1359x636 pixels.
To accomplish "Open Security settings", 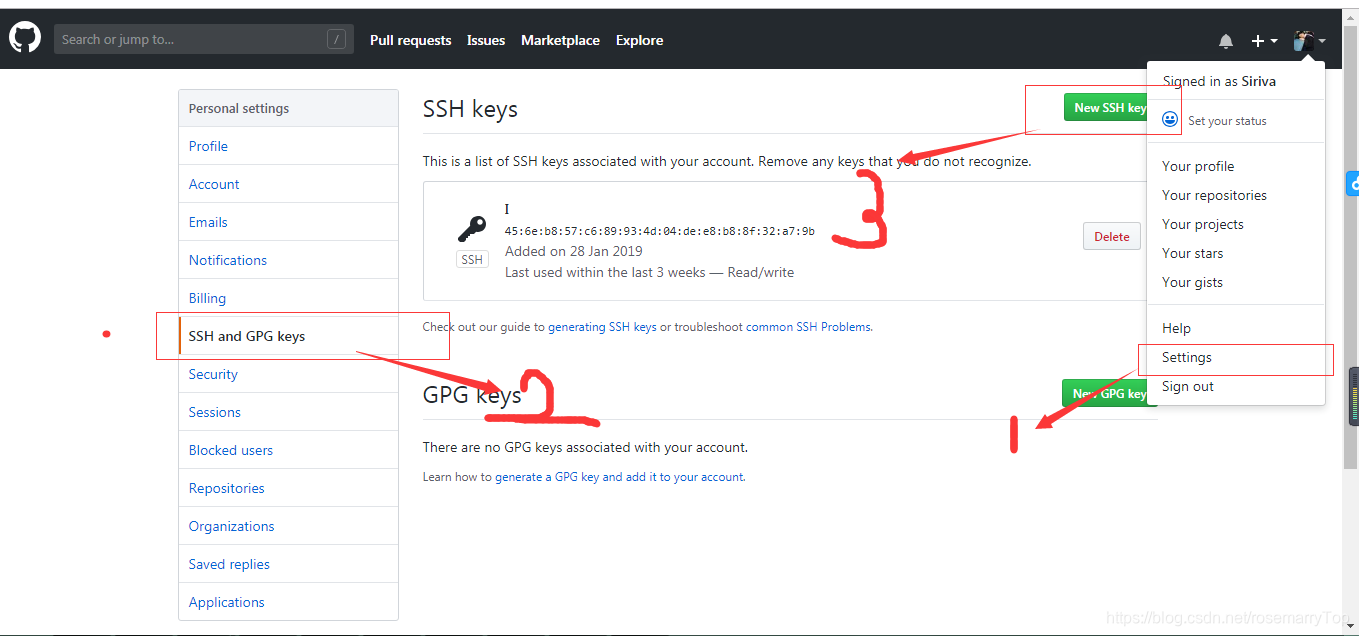I will pos(288,374).
